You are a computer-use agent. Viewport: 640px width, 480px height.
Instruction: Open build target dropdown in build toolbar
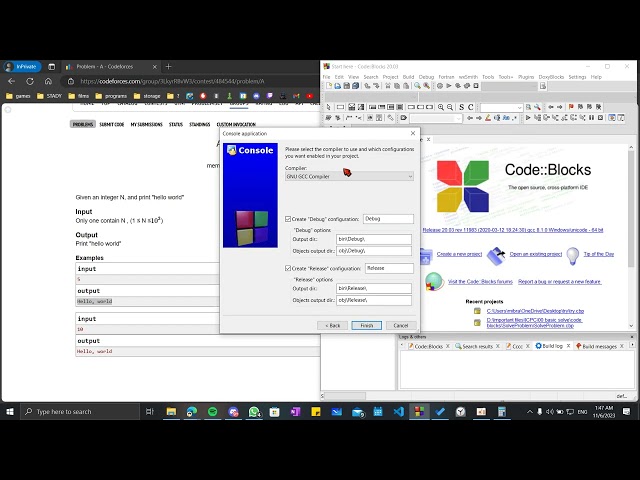click(x=510, y=86)
